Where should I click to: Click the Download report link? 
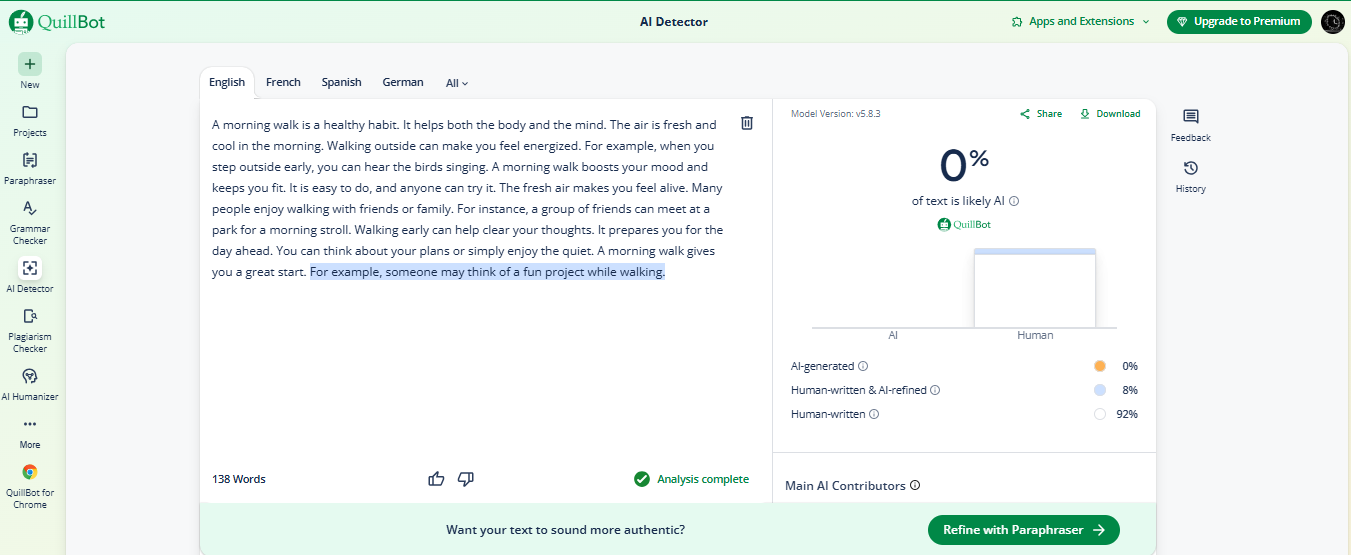(x=1110, y=114)
